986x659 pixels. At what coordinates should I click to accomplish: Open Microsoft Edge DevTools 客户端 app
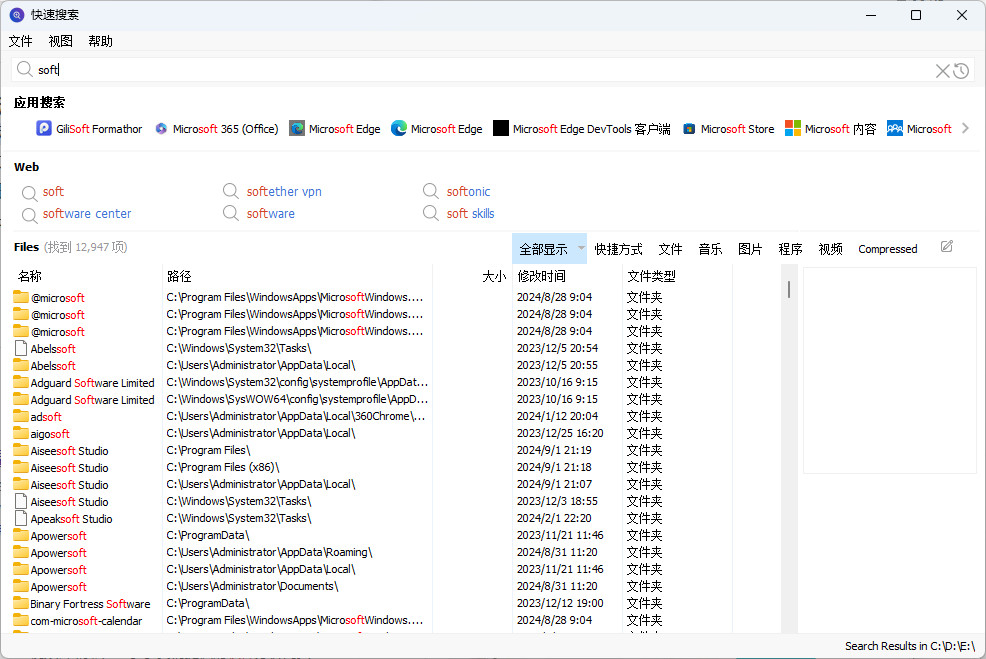tap(582, 129)
